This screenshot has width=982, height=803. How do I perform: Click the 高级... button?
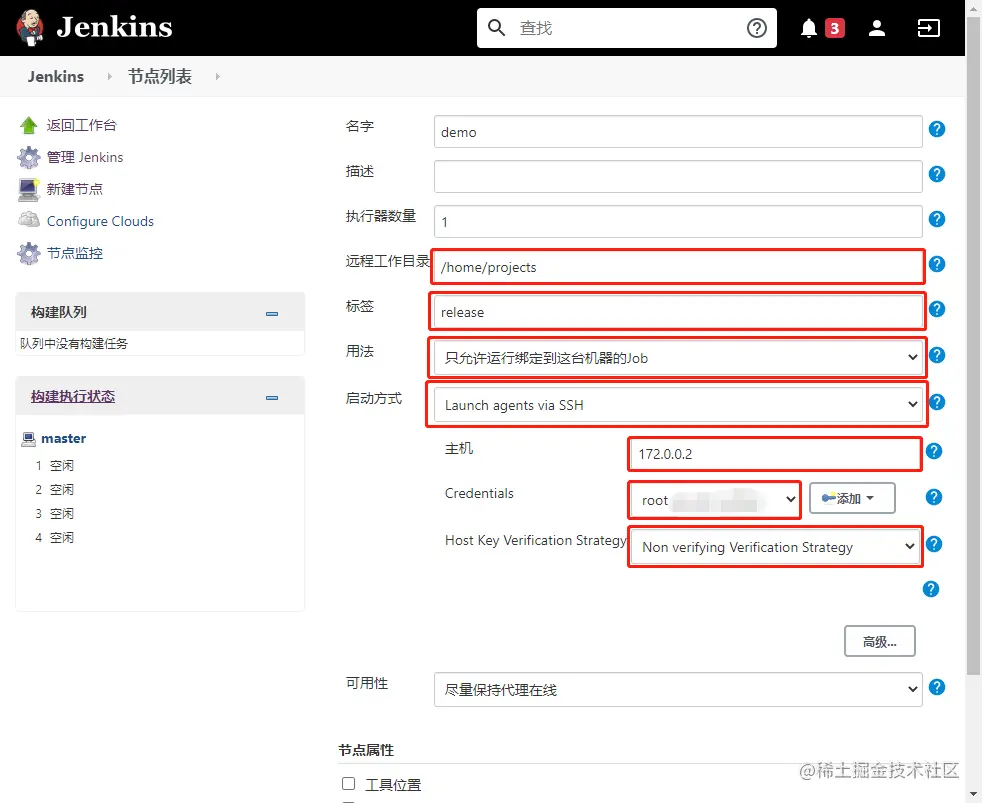[879, 641]
